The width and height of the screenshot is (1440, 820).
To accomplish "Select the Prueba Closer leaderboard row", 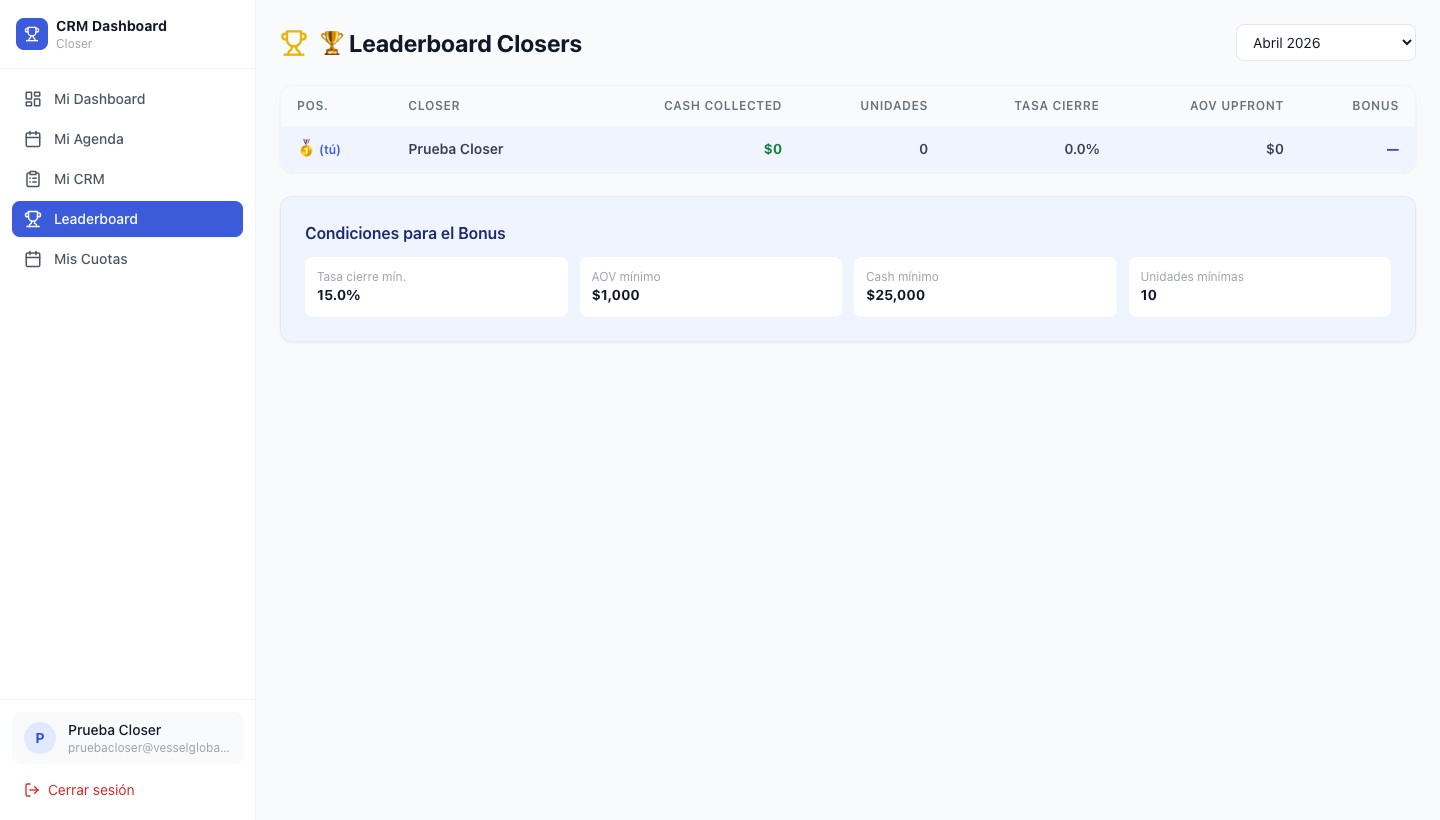I will (x=848, y=149).
